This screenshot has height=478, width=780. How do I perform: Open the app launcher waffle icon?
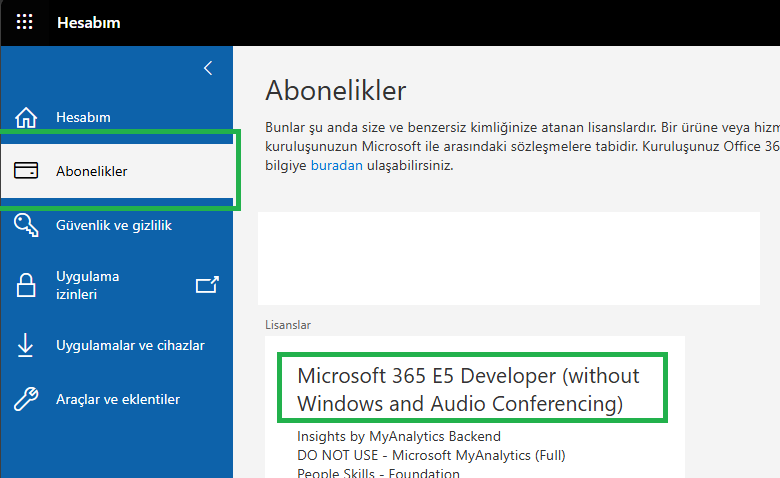tap(24, 22)
